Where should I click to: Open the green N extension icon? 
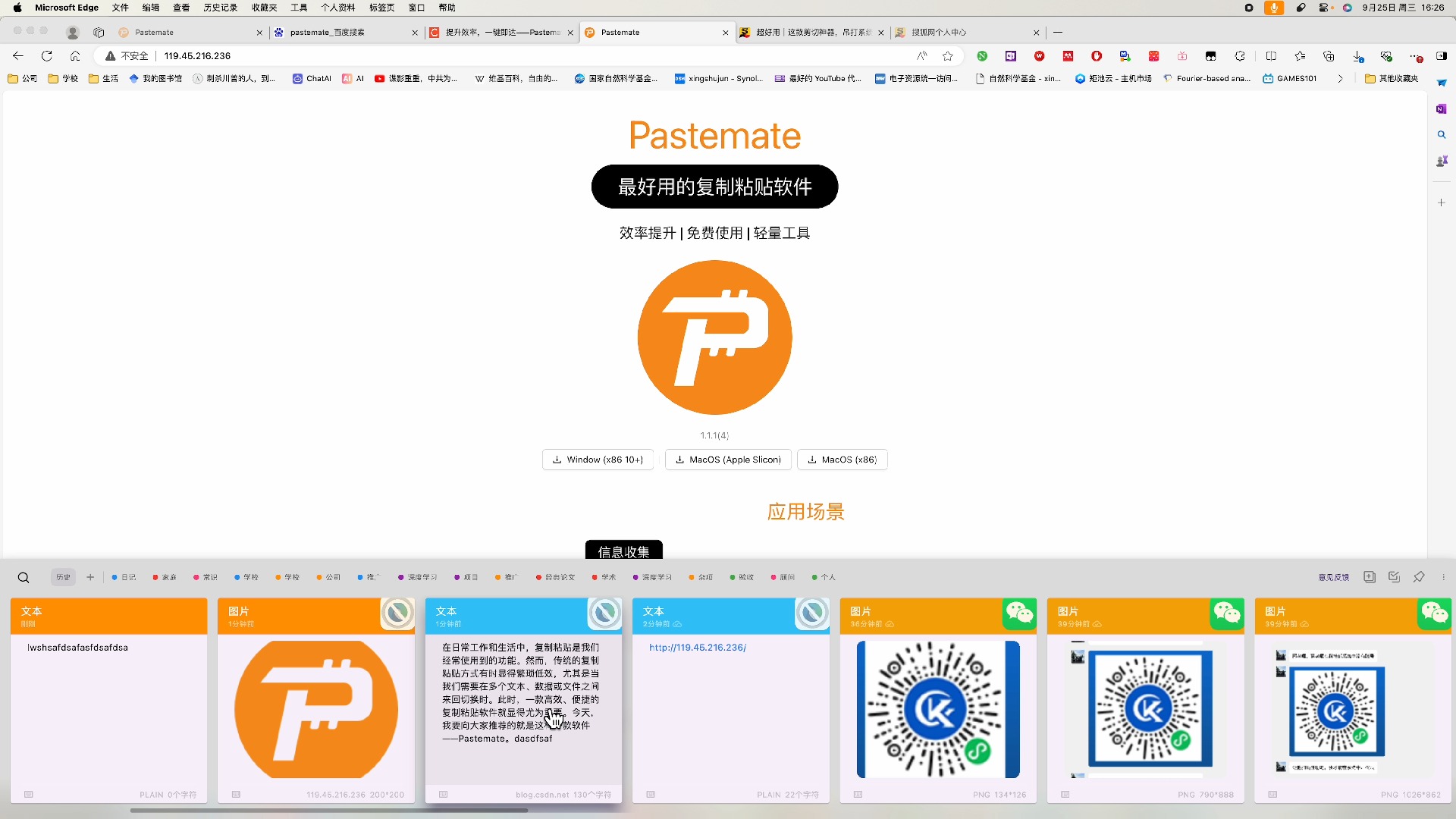point(982,55)
